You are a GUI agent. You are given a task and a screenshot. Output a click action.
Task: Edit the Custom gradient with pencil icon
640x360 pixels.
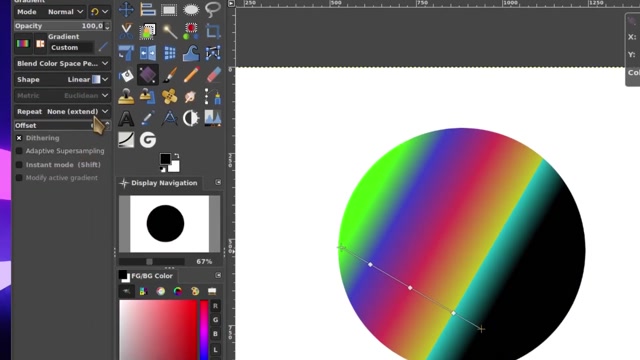(103, 47)
